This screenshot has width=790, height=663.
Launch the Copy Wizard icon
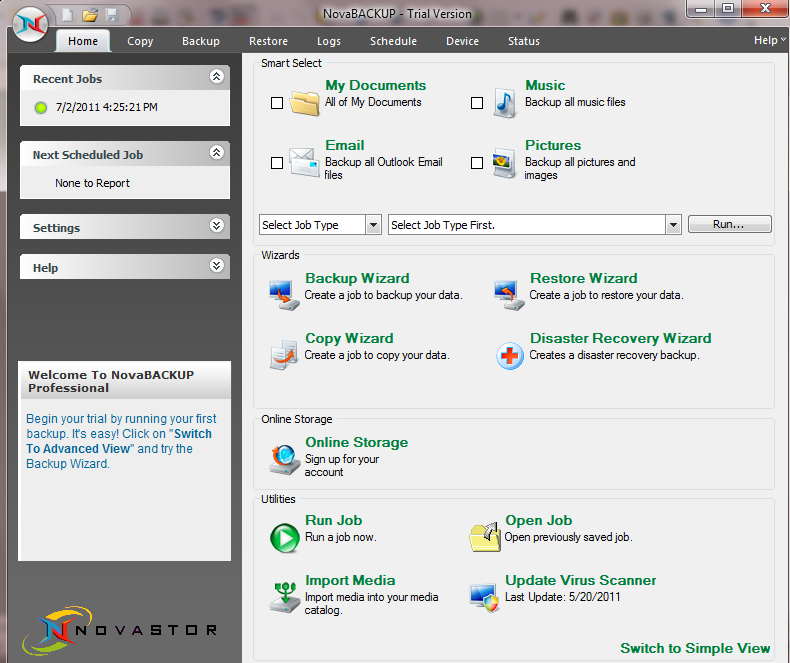[283, 353]
